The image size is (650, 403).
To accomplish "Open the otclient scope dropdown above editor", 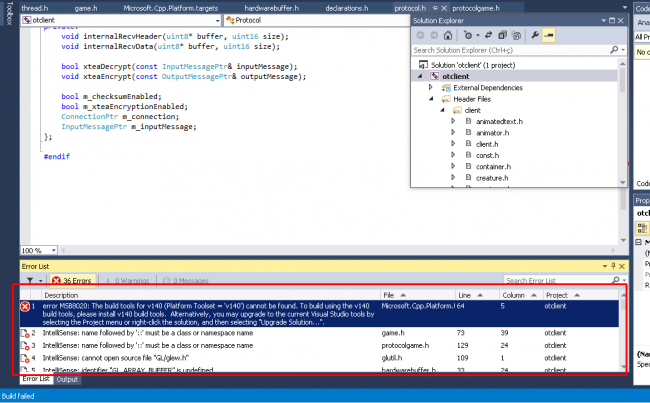I will coord(217,20).
